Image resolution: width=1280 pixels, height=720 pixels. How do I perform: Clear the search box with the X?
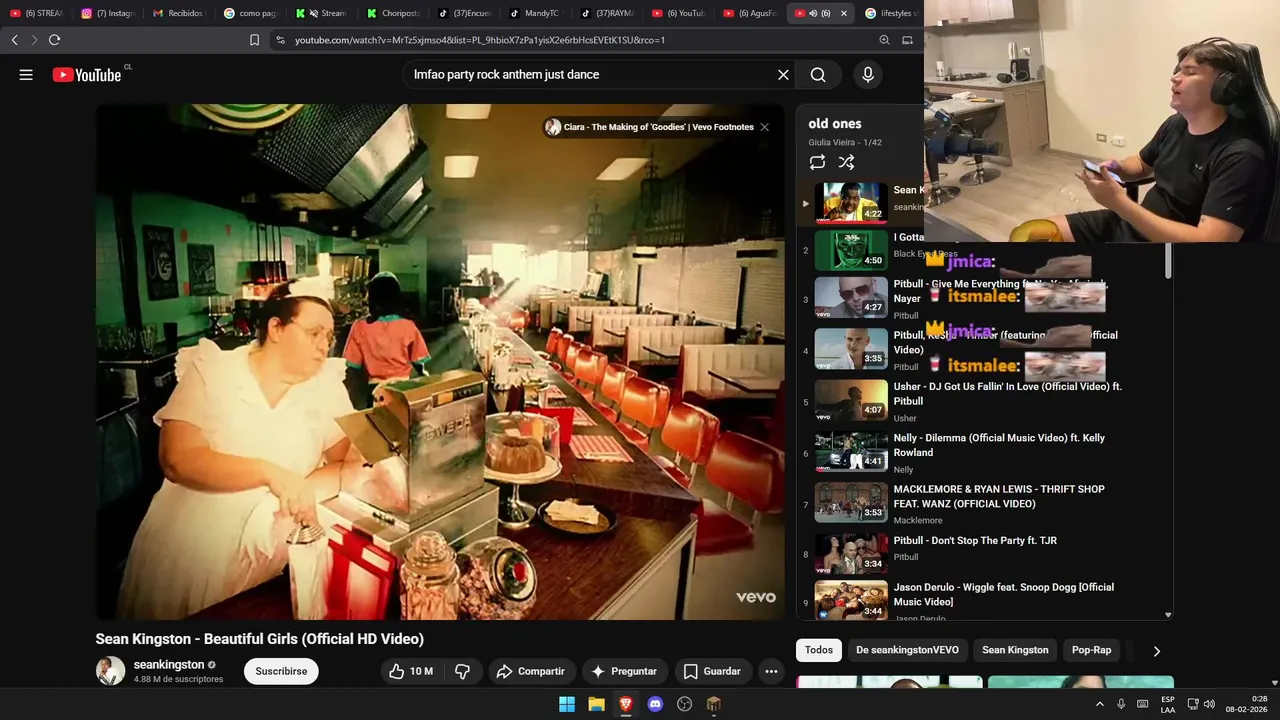[x=783, y=75]
